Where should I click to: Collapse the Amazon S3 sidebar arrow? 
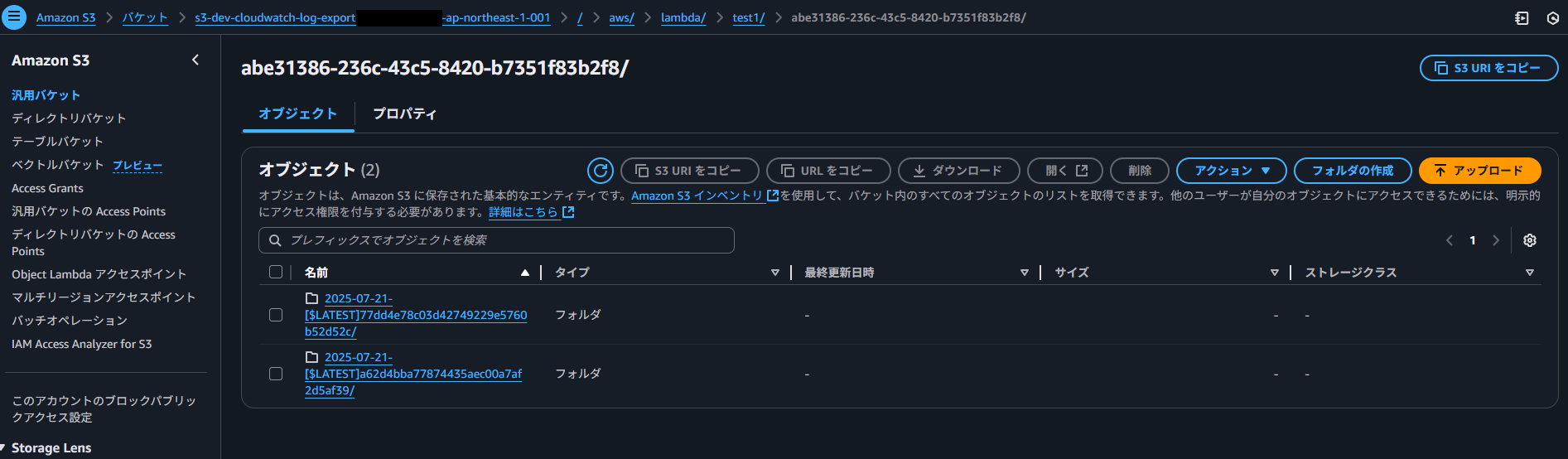click(x=195, y=60)
